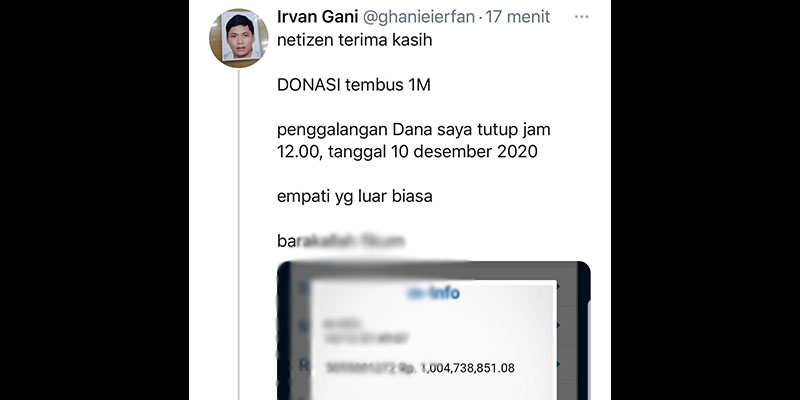Screen dimensions: 800x400
Task: Click the blurred account number before Rp
Action: 361,367
